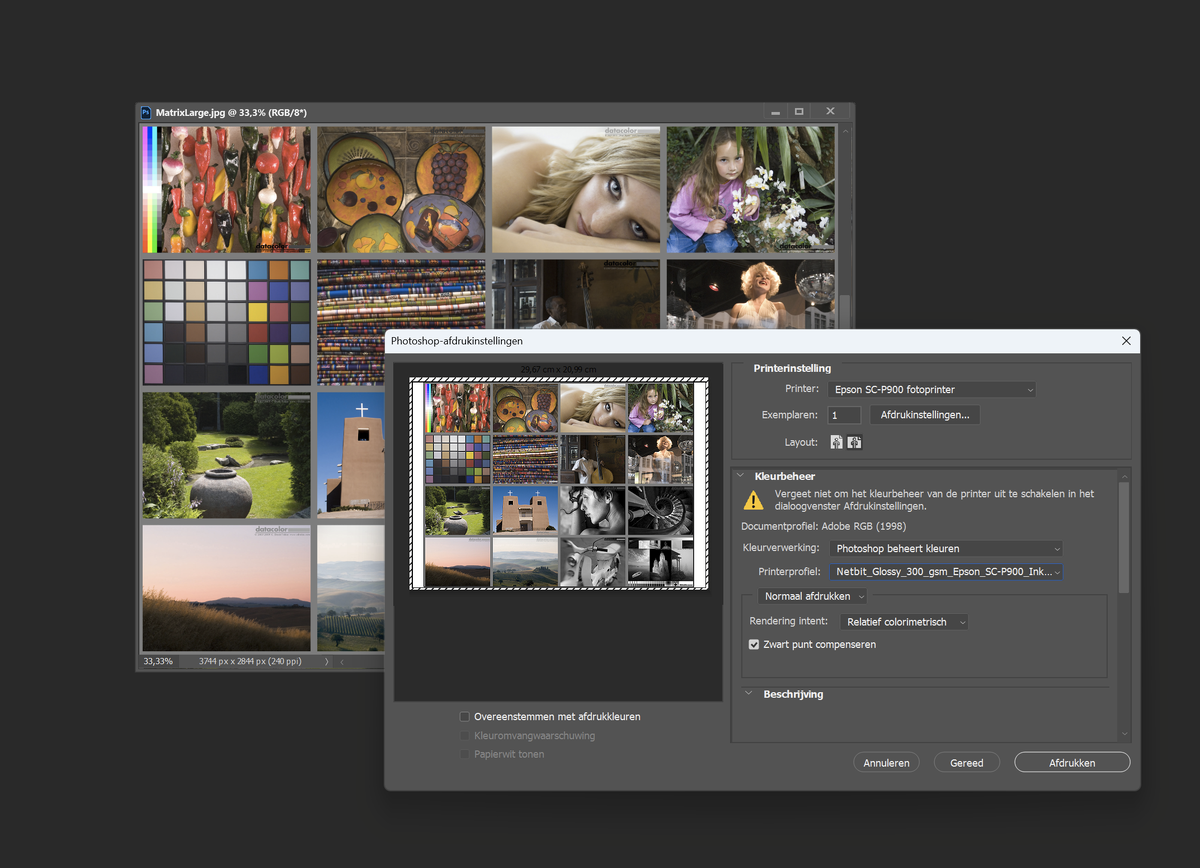
Task: Select landscape layout orientation icon
Action: coord(855,442)
